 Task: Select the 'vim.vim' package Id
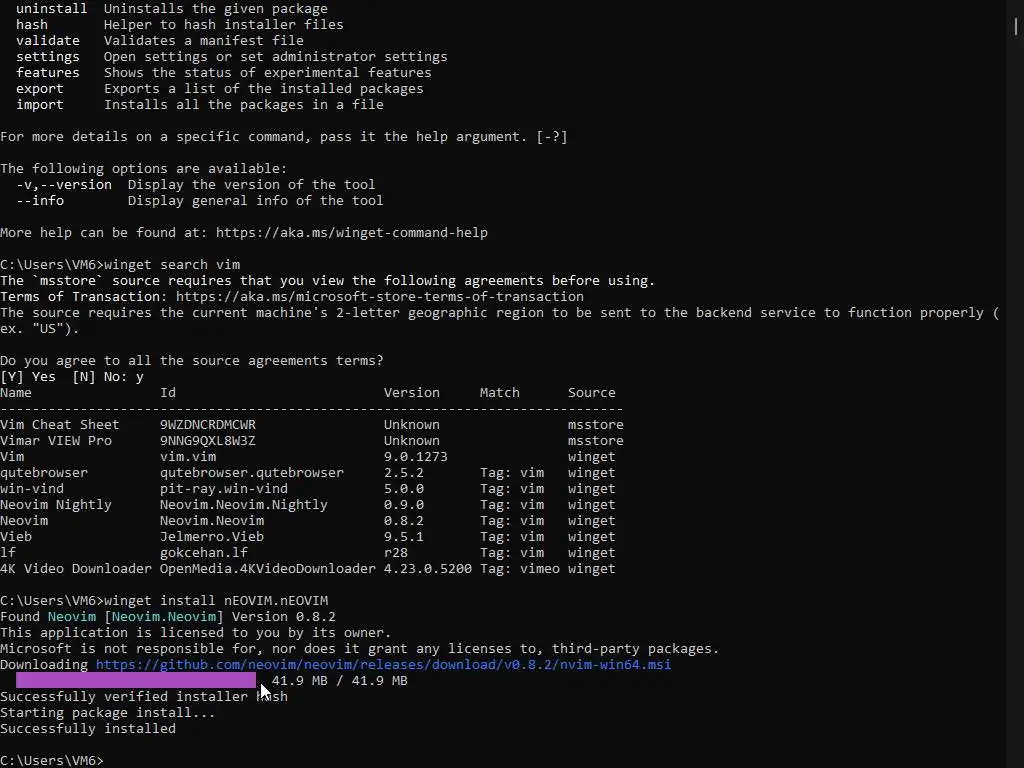pos(188,456)
